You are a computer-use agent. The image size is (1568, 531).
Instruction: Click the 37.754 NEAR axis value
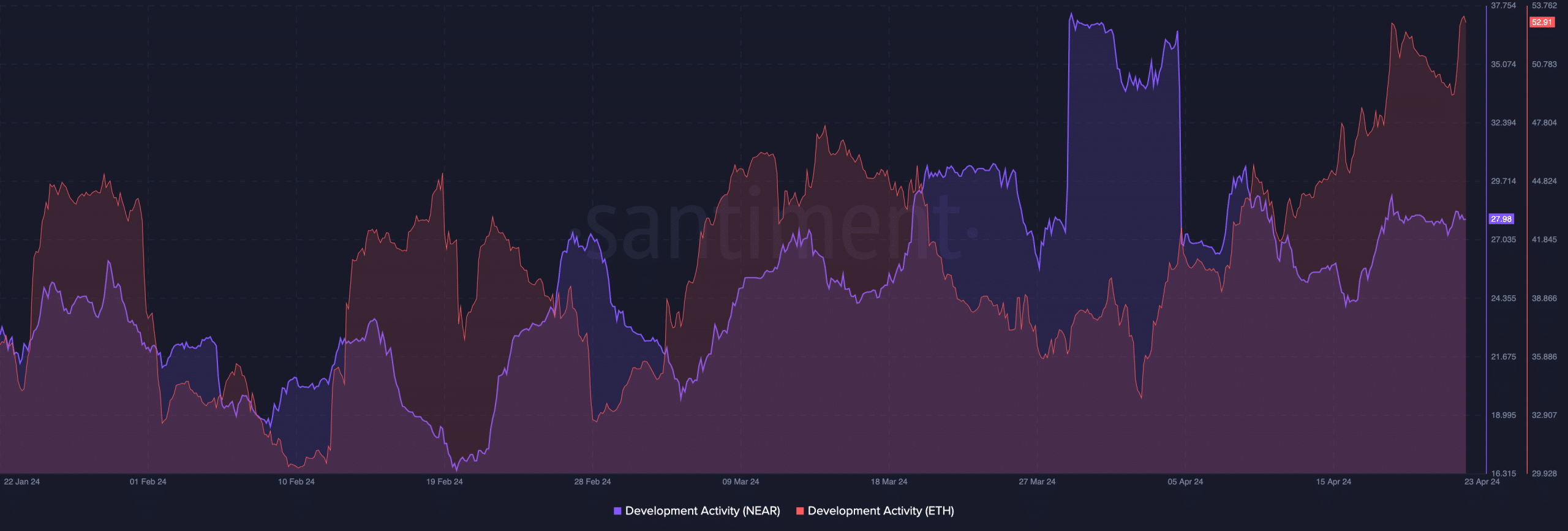tap(1504, 6)
